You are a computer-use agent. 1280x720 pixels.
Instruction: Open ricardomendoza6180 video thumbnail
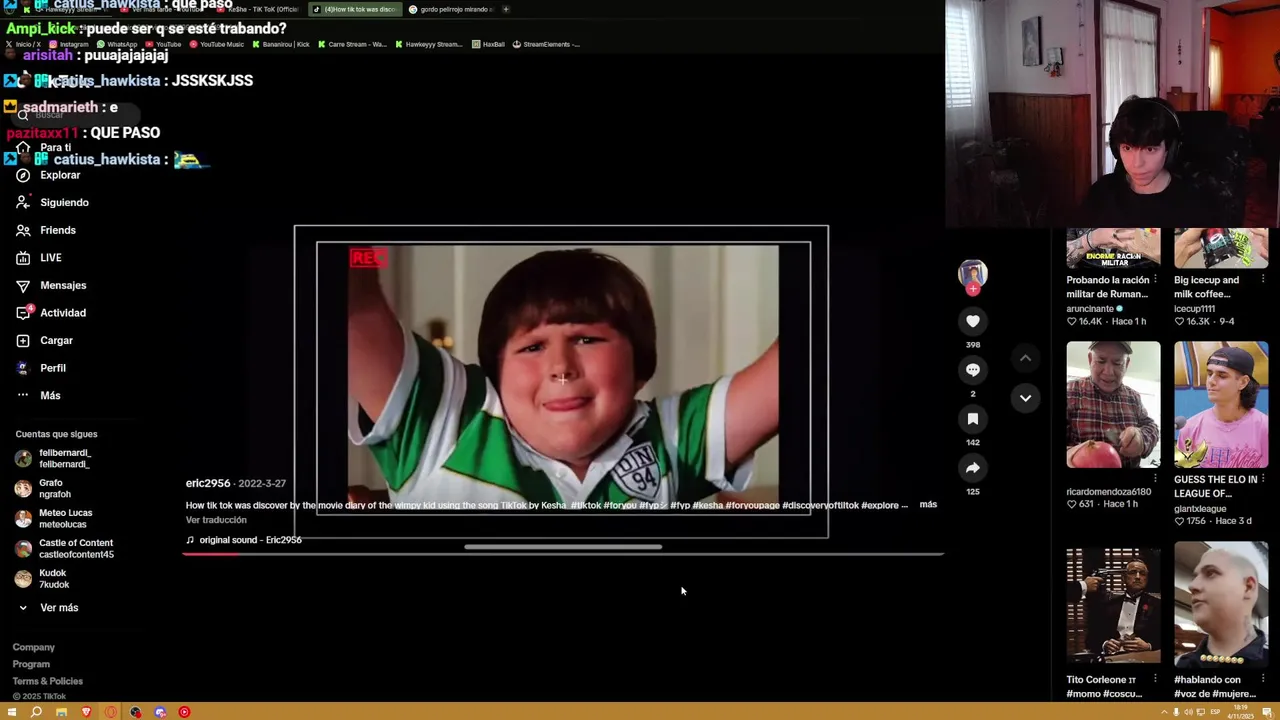(x=1113, y=405)
